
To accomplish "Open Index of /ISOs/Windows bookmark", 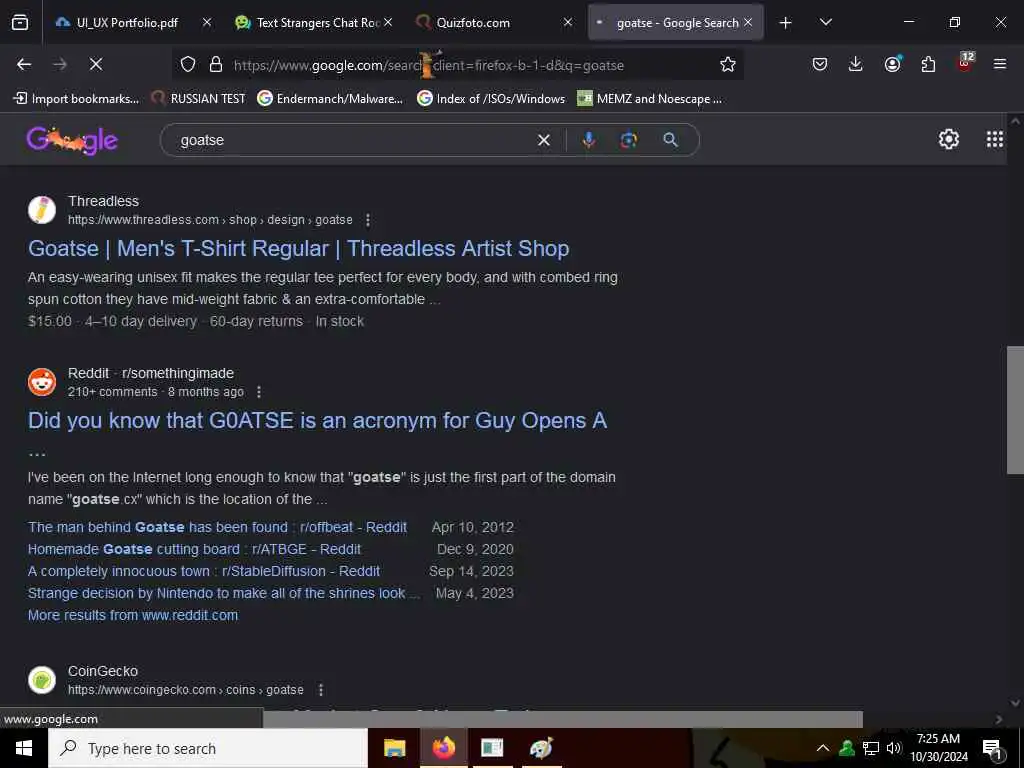I will pyautogui.click(x=491, y=99).
